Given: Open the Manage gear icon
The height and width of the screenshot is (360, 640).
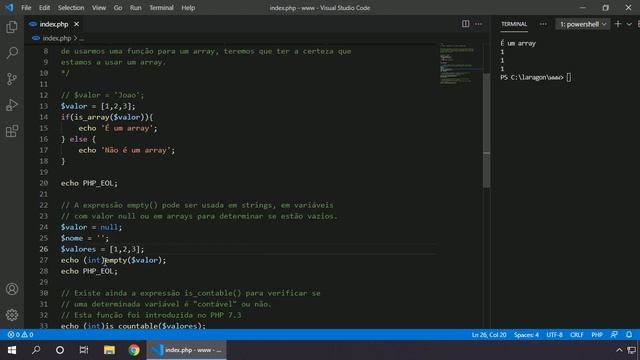Looking at the screenshot, I should pos(12,315).
